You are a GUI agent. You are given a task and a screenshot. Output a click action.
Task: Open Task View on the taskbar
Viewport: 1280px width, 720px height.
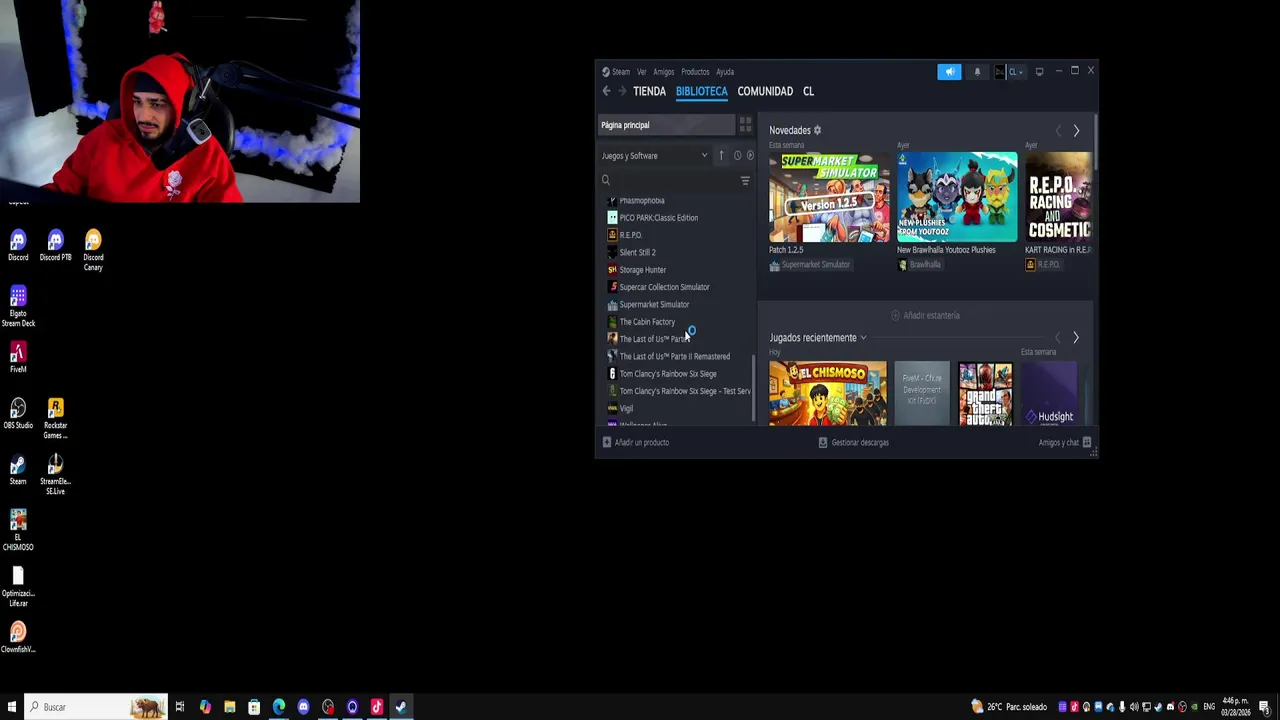[180, 707]
